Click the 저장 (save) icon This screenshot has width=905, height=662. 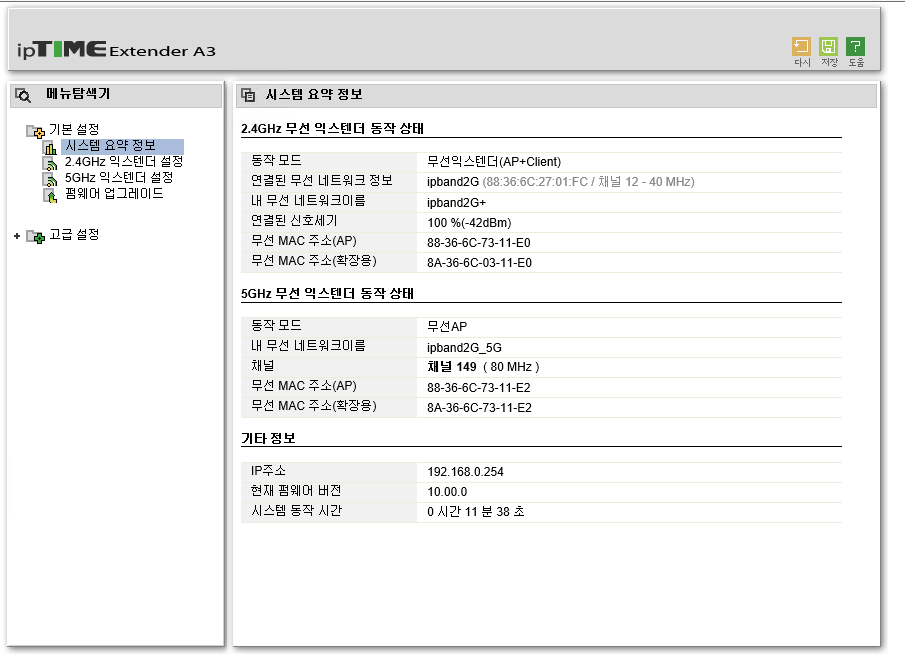(x=829, y=47)
